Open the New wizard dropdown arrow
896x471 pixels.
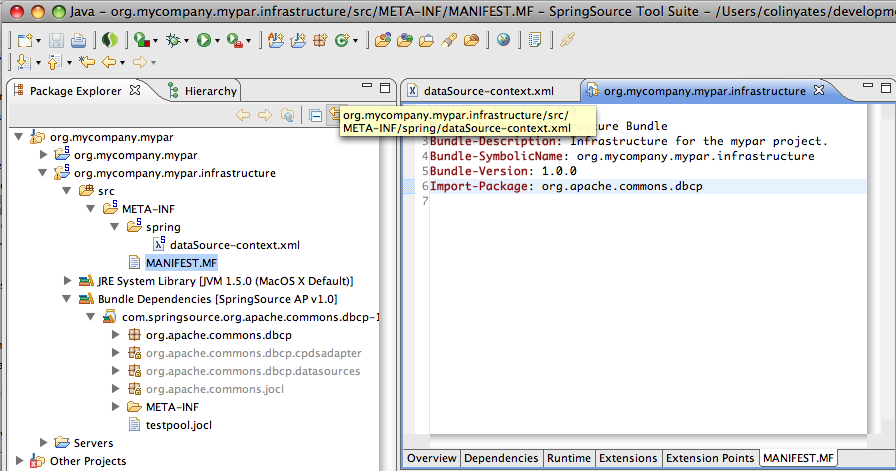[38, 41]
